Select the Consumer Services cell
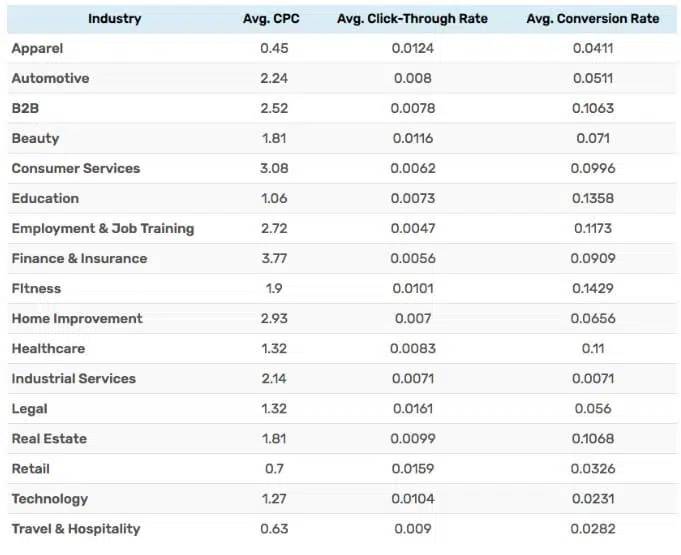This screenshot has height=555, width=681. [76, 169]
